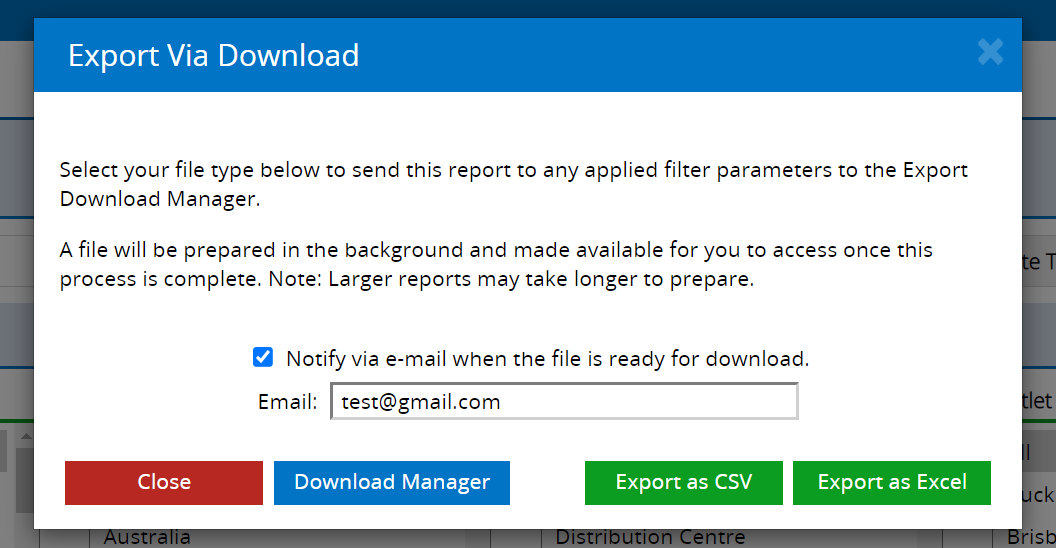Click 'Select your file type below' paragraph
1056x548 pixels.
(513, 184)
